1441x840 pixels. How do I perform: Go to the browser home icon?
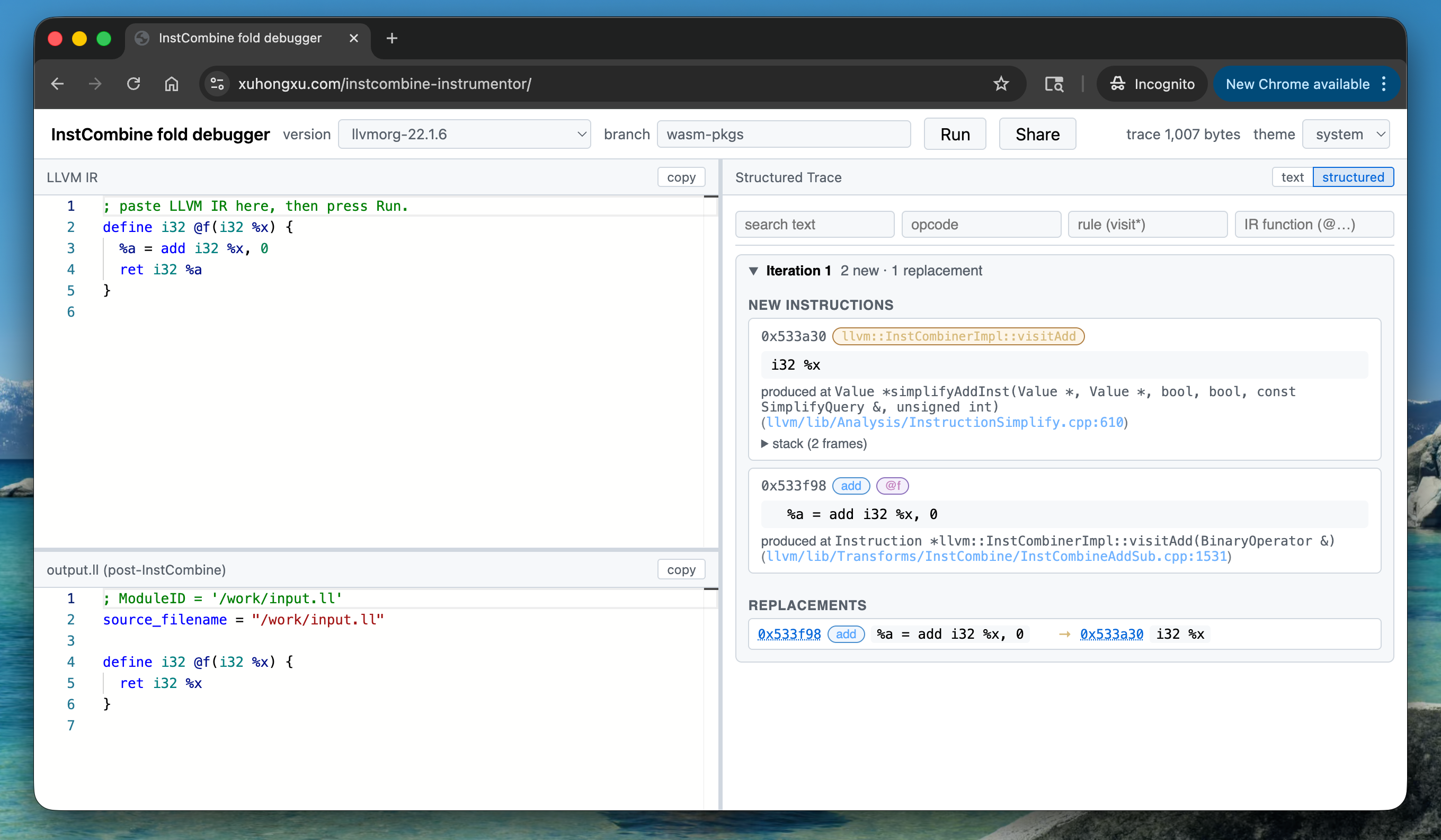pos(172,84)
